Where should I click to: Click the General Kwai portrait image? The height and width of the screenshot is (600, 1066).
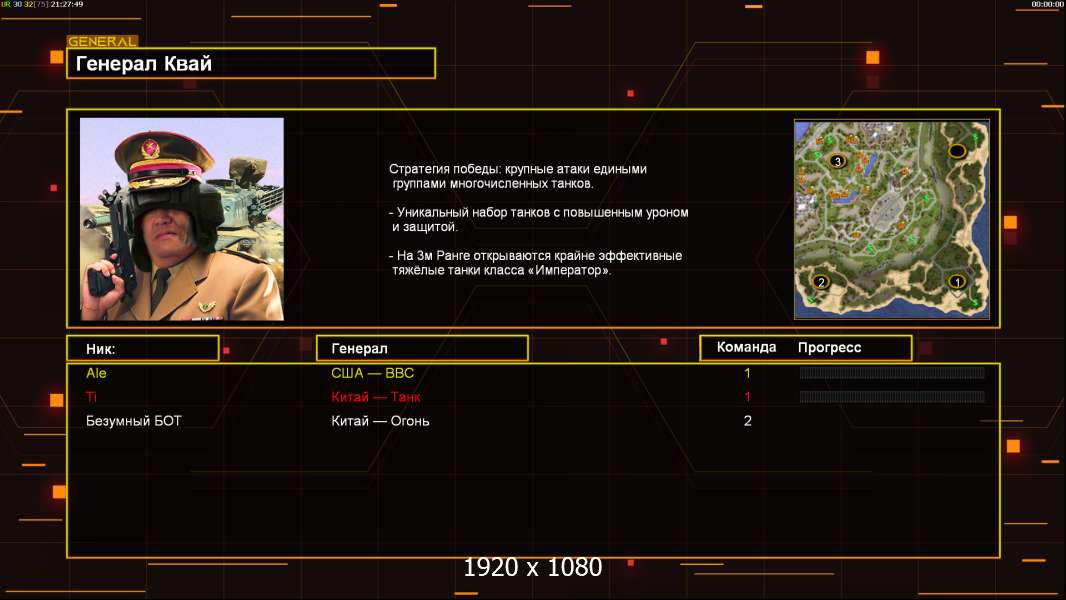(182, 219)
